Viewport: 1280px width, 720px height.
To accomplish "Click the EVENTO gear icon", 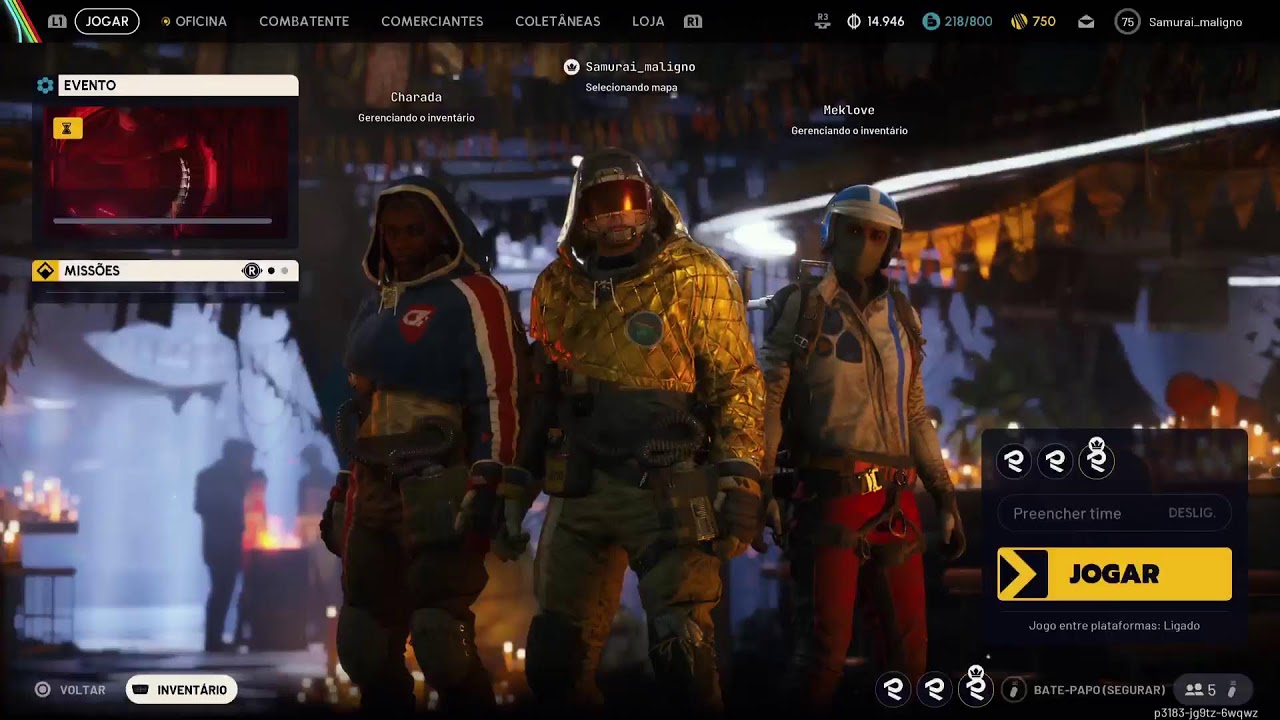I will click(x=45, y=86).
